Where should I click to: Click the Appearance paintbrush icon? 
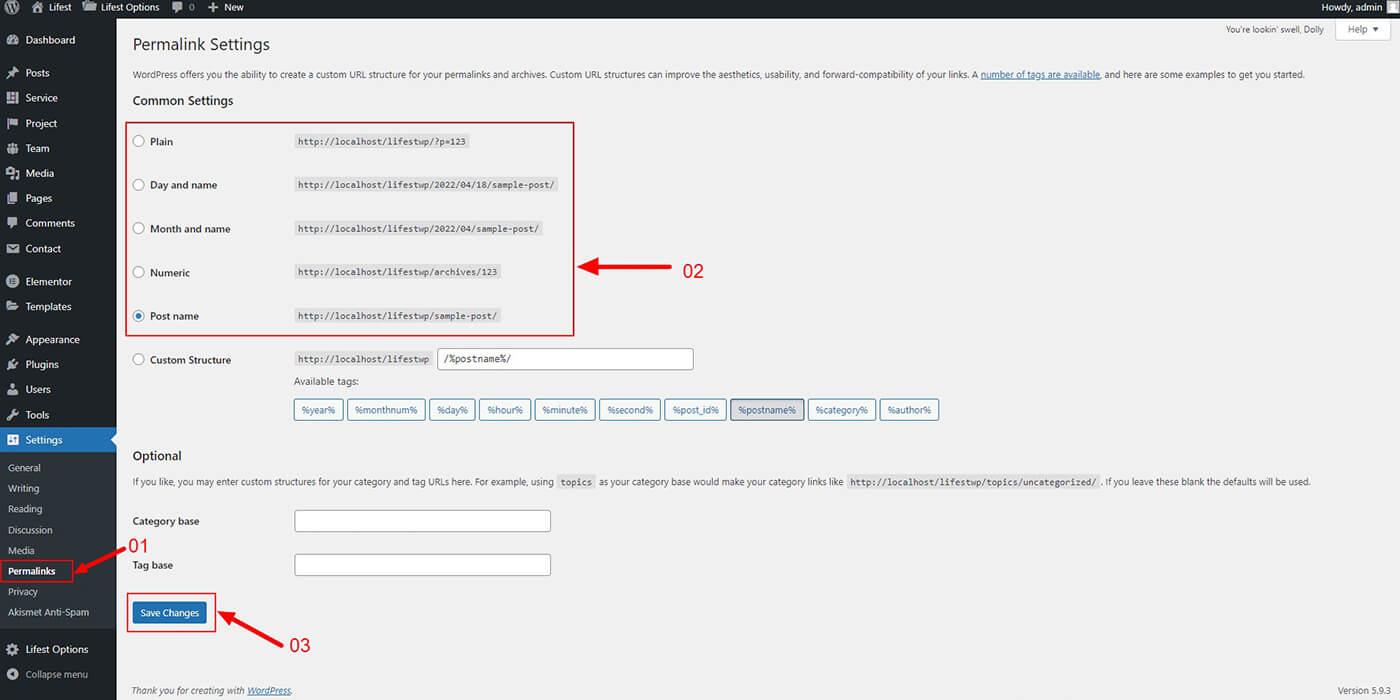tap(12, 339)
